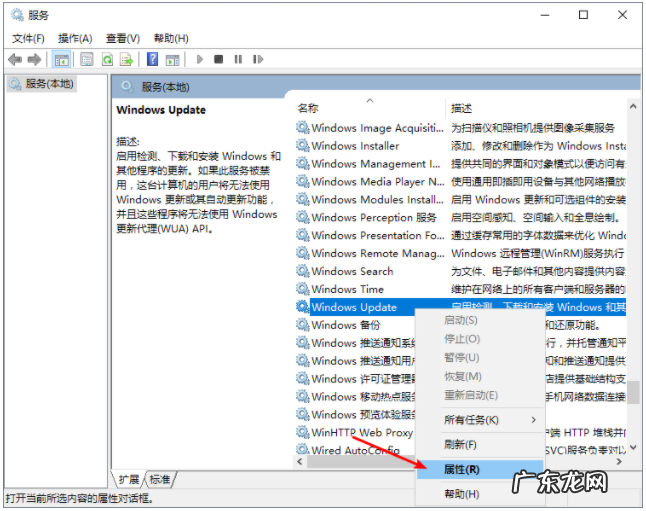Switch to the 扩展 tab
This screenshot has height=511, width=646.
129,480
